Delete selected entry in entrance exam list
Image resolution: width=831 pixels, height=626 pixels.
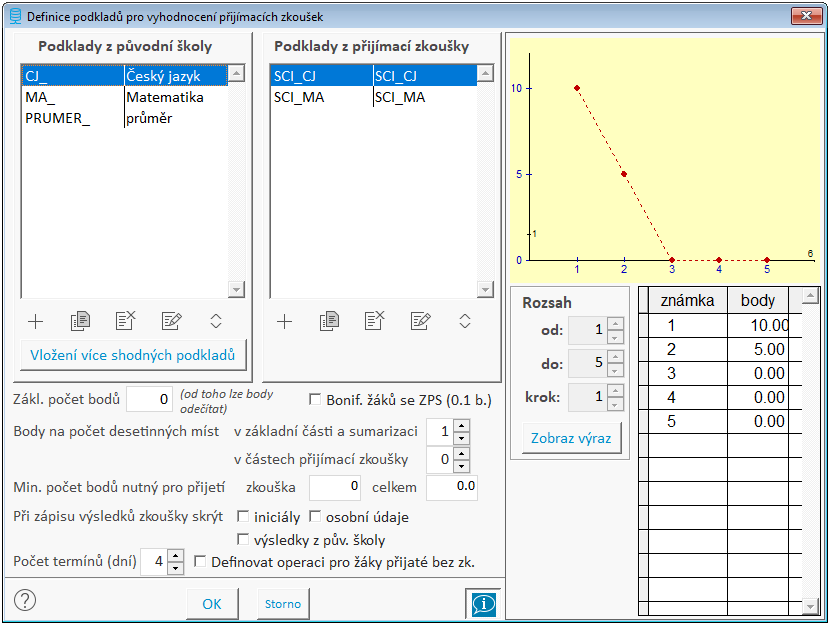coord(375,321)
